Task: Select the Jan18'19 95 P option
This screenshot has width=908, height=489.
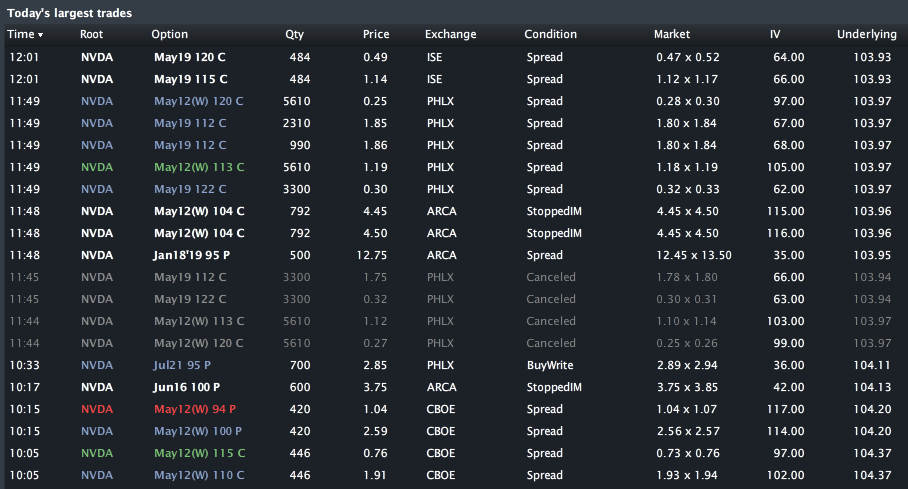Action: click(191, 256)
